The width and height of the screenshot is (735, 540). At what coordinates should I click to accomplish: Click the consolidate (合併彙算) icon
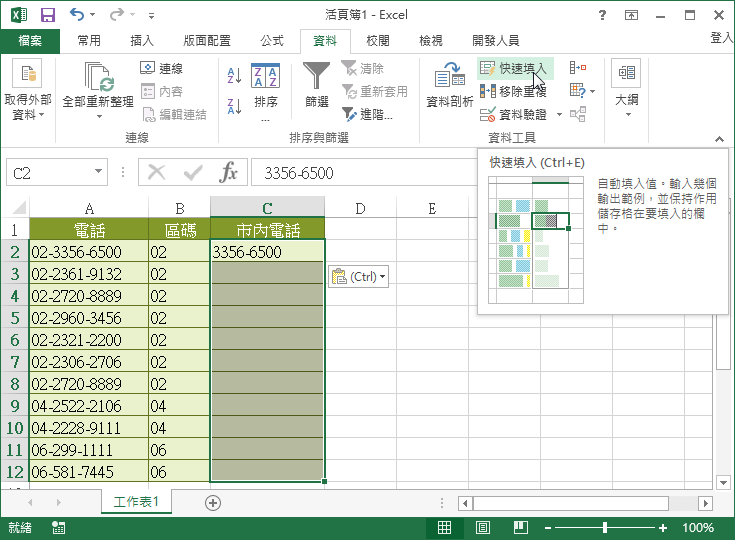coord(578,68)
